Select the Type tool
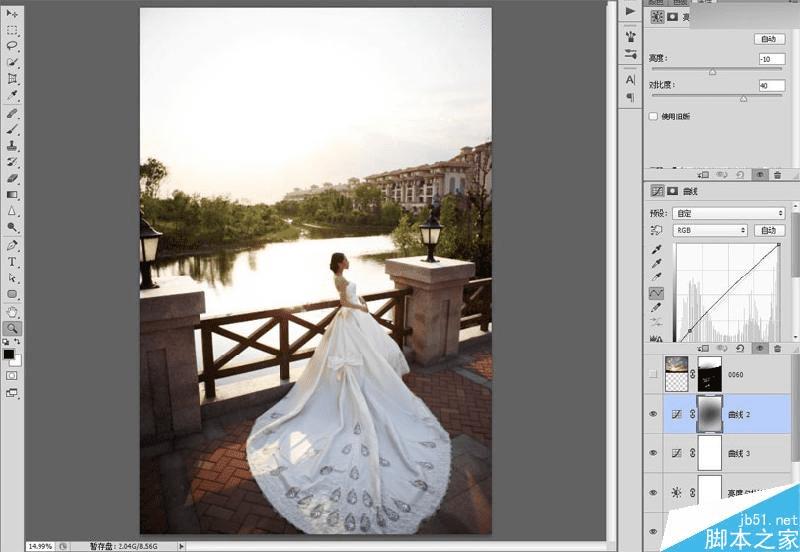800x552 pixels. [12, 262]
